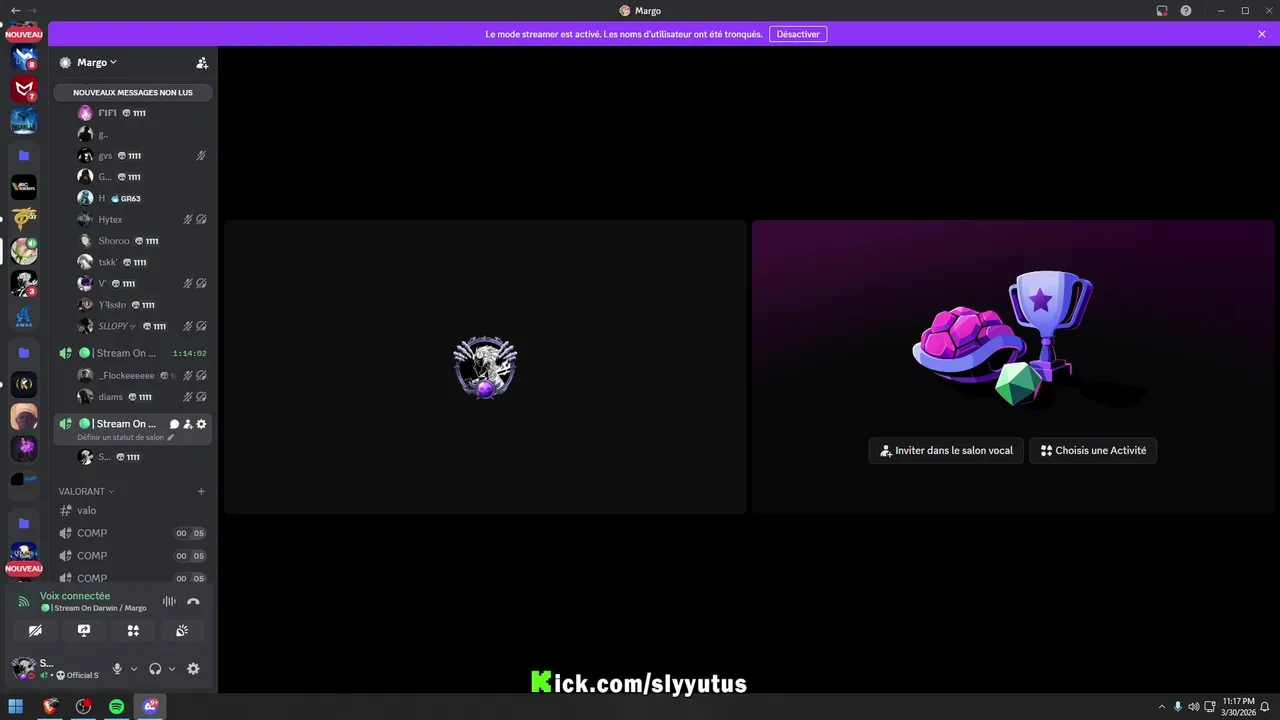Viewport: 1280px width, 720px height.
Task: Open own avatar in user panel
Action: 24,668
